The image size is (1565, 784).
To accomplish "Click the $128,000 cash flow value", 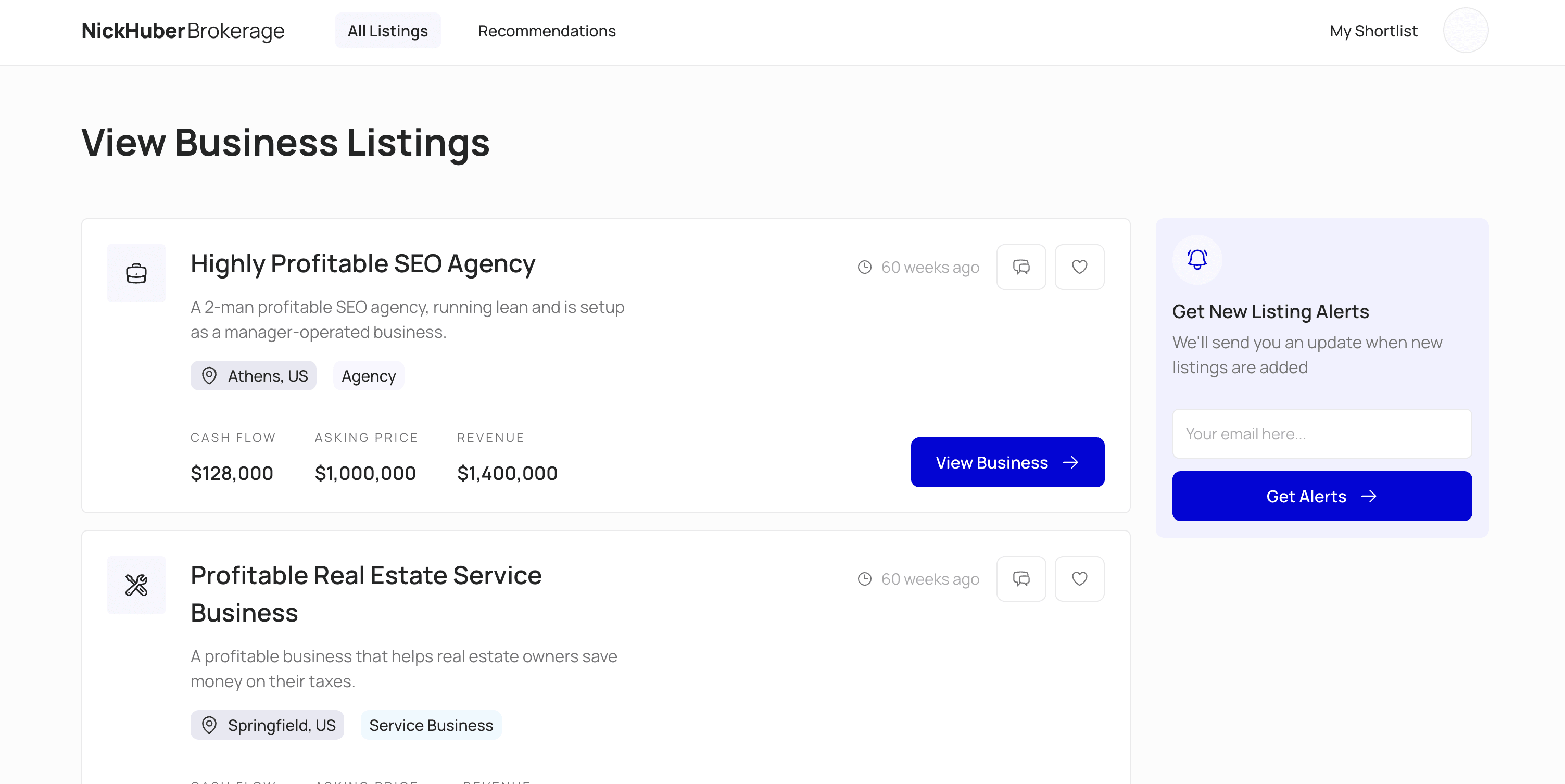I will click(232, 473).
